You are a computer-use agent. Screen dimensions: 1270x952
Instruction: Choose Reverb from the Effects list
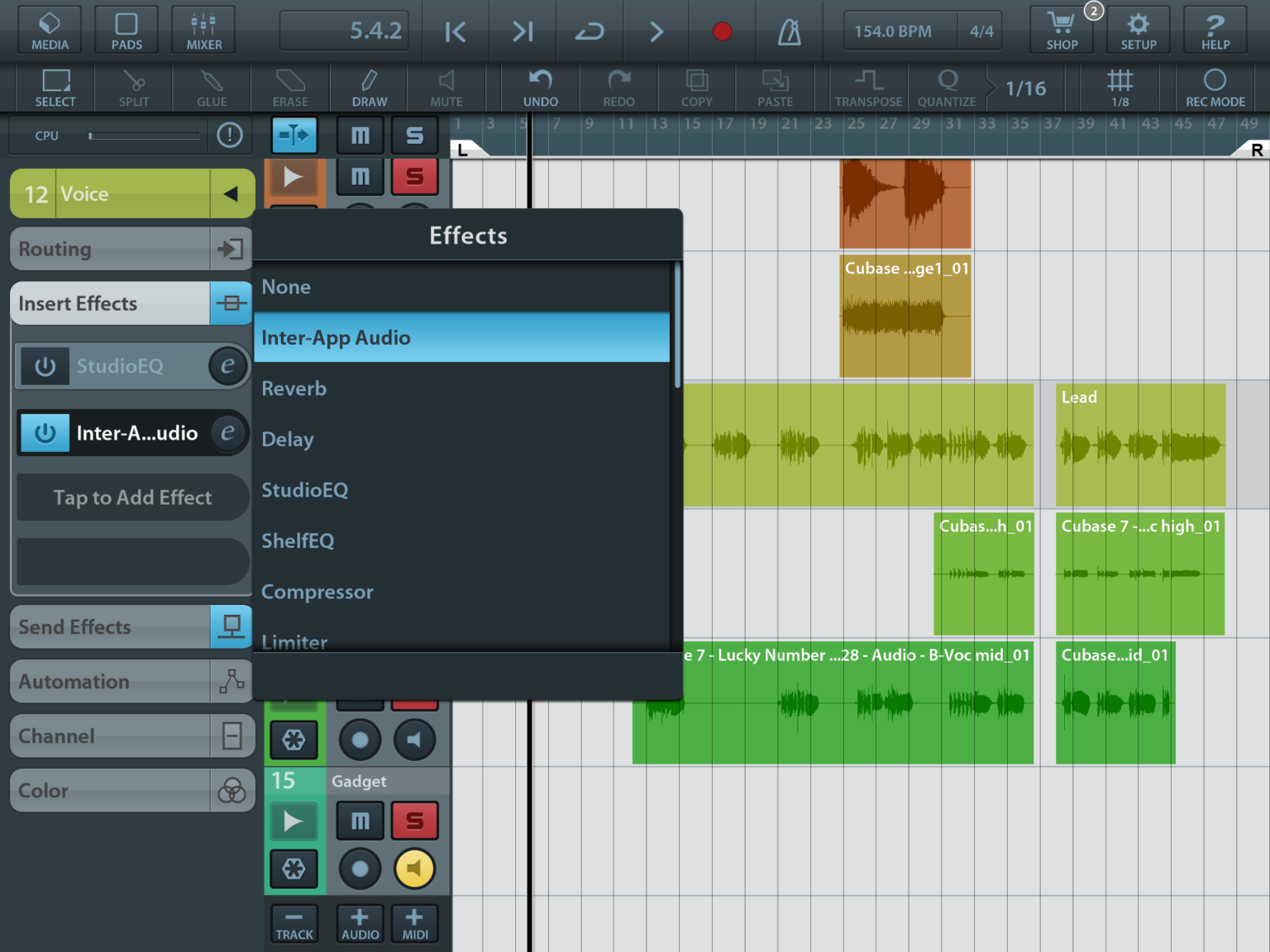(x=294, y=388)
